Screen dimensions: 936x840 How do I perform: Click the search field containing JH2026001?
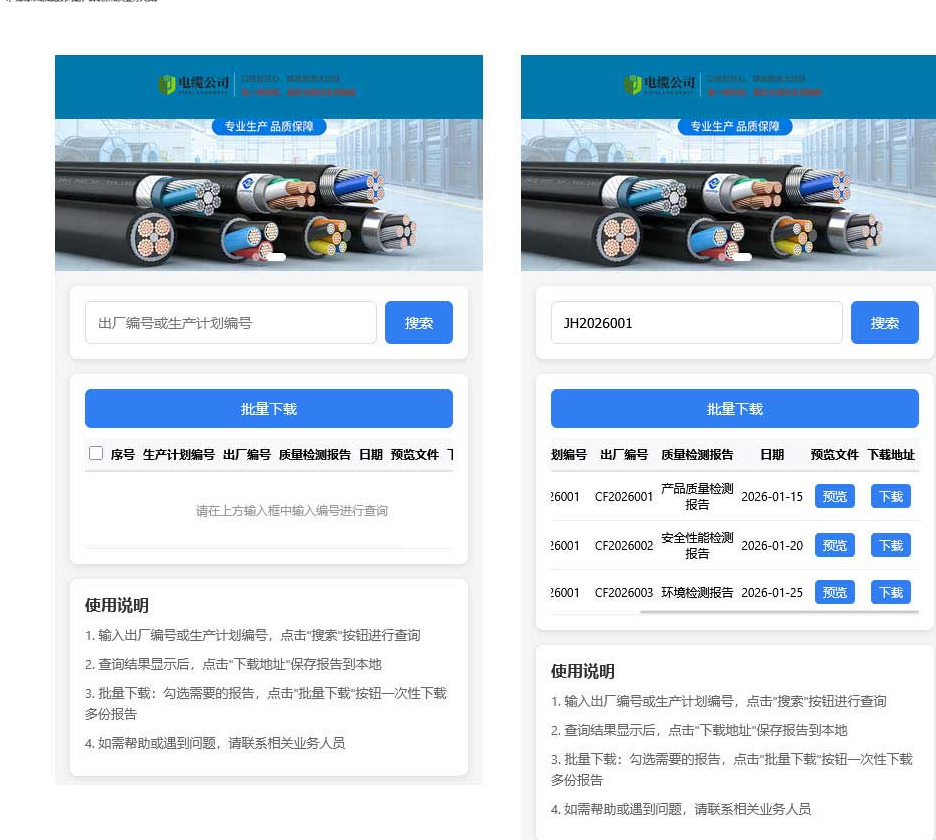(x=696, y=323)
